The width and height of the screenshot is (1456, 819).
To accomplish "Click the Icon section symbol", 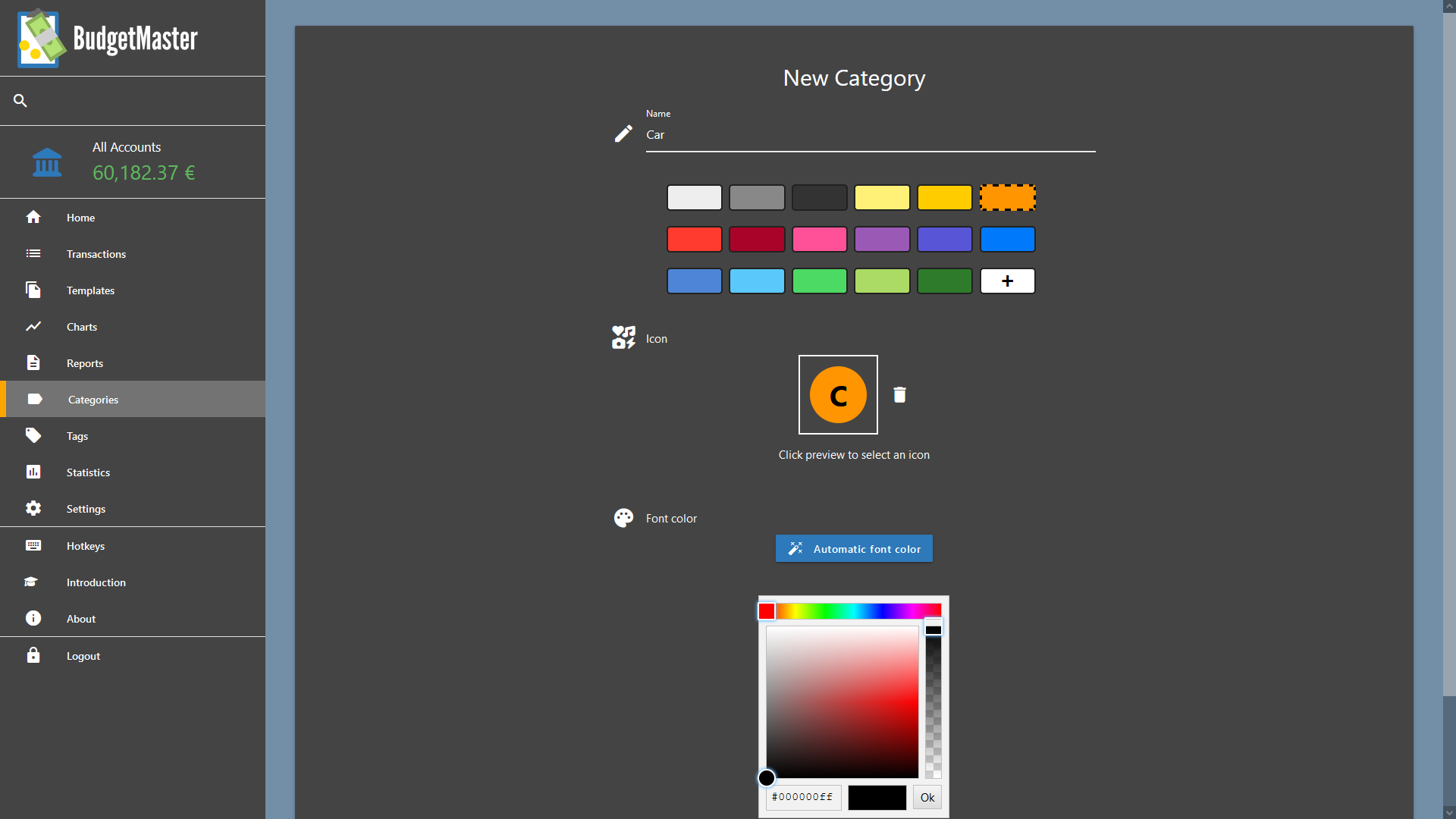I will tap(623, 337).
